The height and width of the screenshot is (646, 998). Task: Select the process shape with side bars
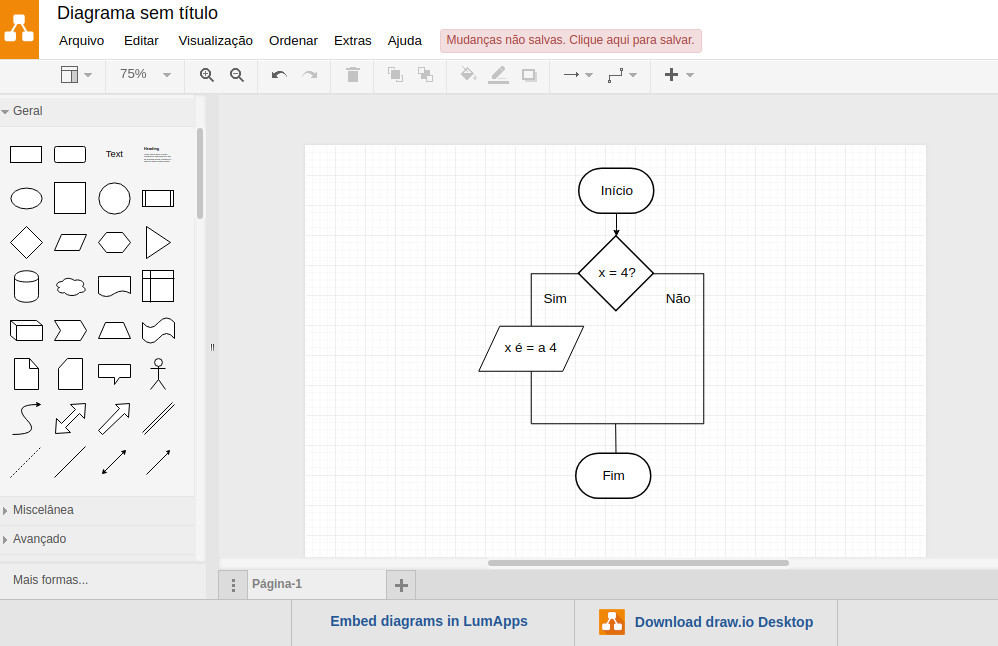[x=158, y=199]
